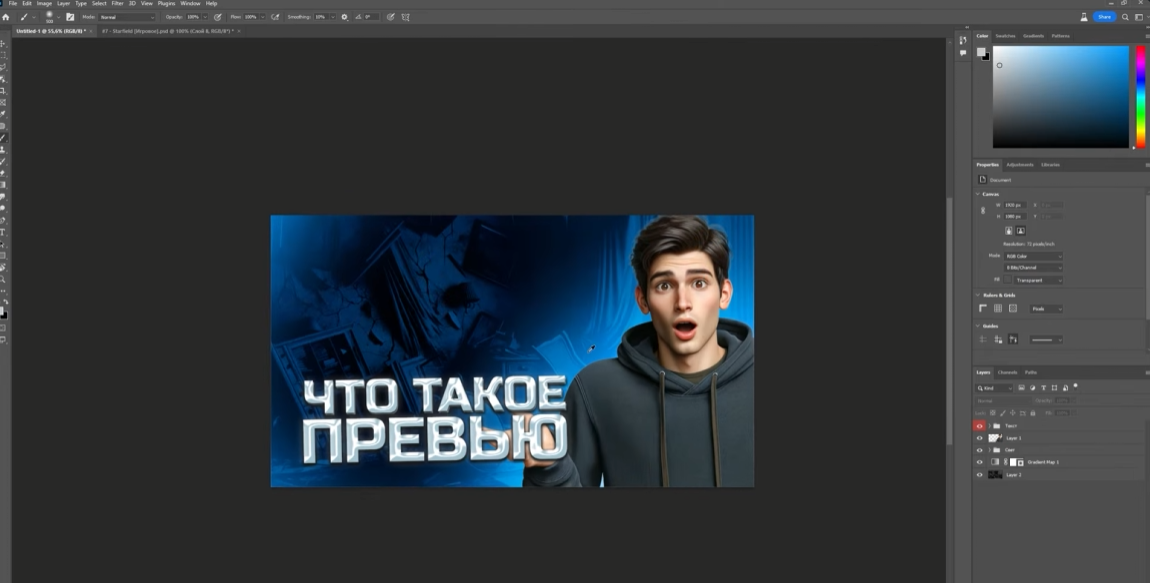The width and height of the screenshot is (1150, 583).
Task: Click smart guides icon in Guides section
Action: tap(1013, 340)
